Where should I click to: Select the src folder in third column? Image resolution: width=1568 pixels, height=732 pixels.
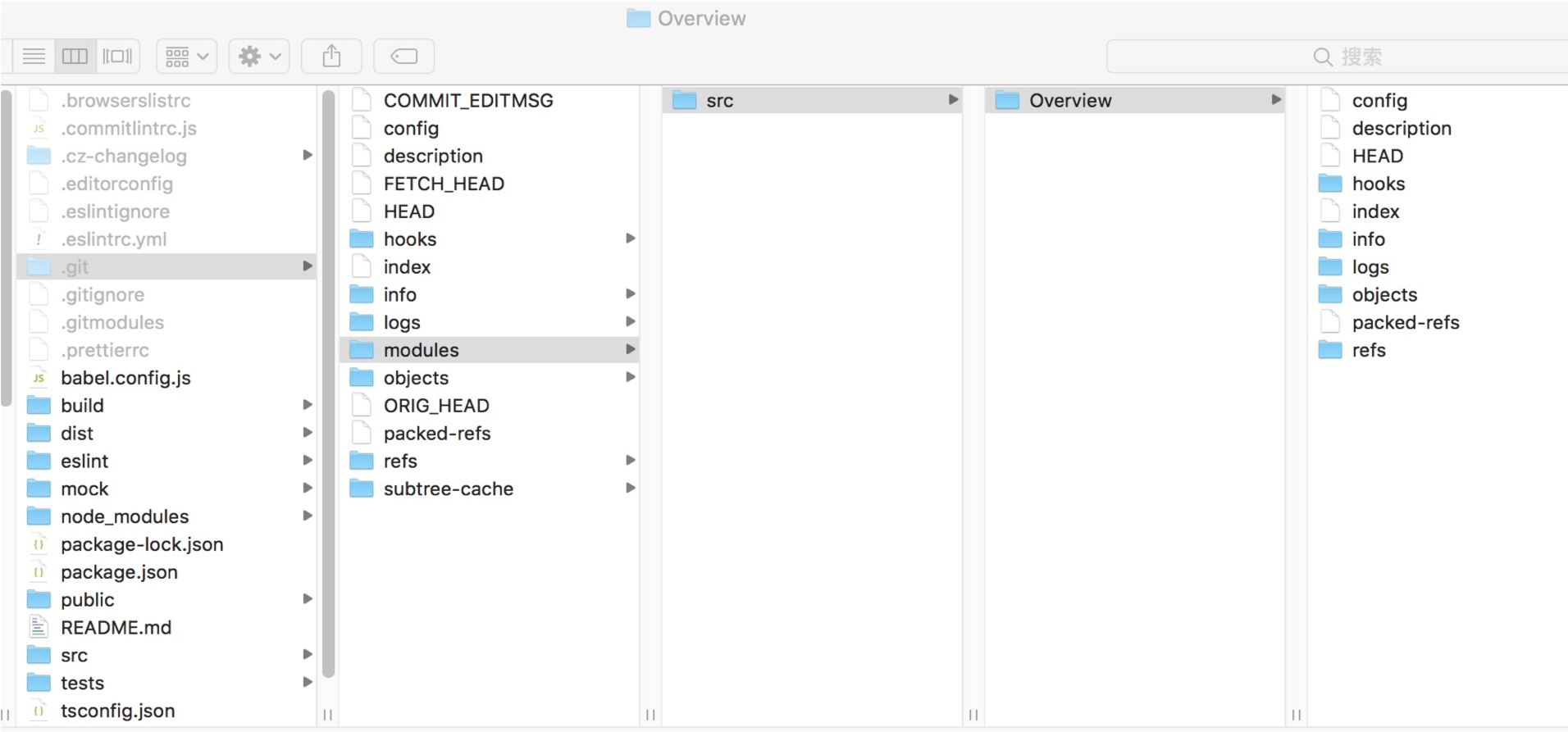pyautogui.click(x=719, y=101)
